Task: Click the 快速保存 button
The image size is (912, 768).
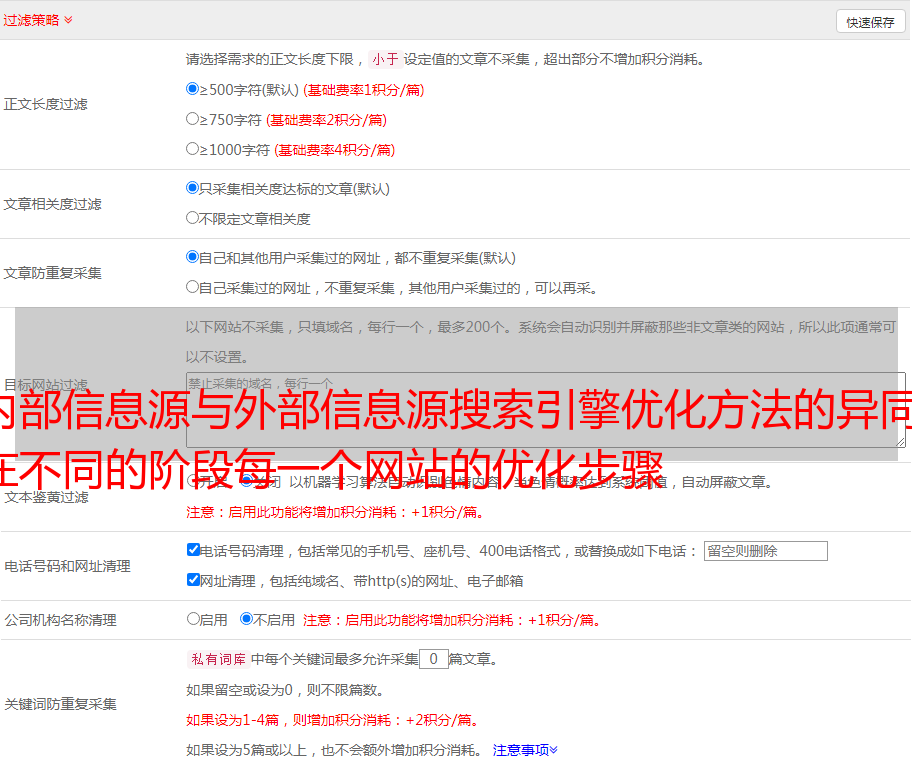Action: (871, 22)
